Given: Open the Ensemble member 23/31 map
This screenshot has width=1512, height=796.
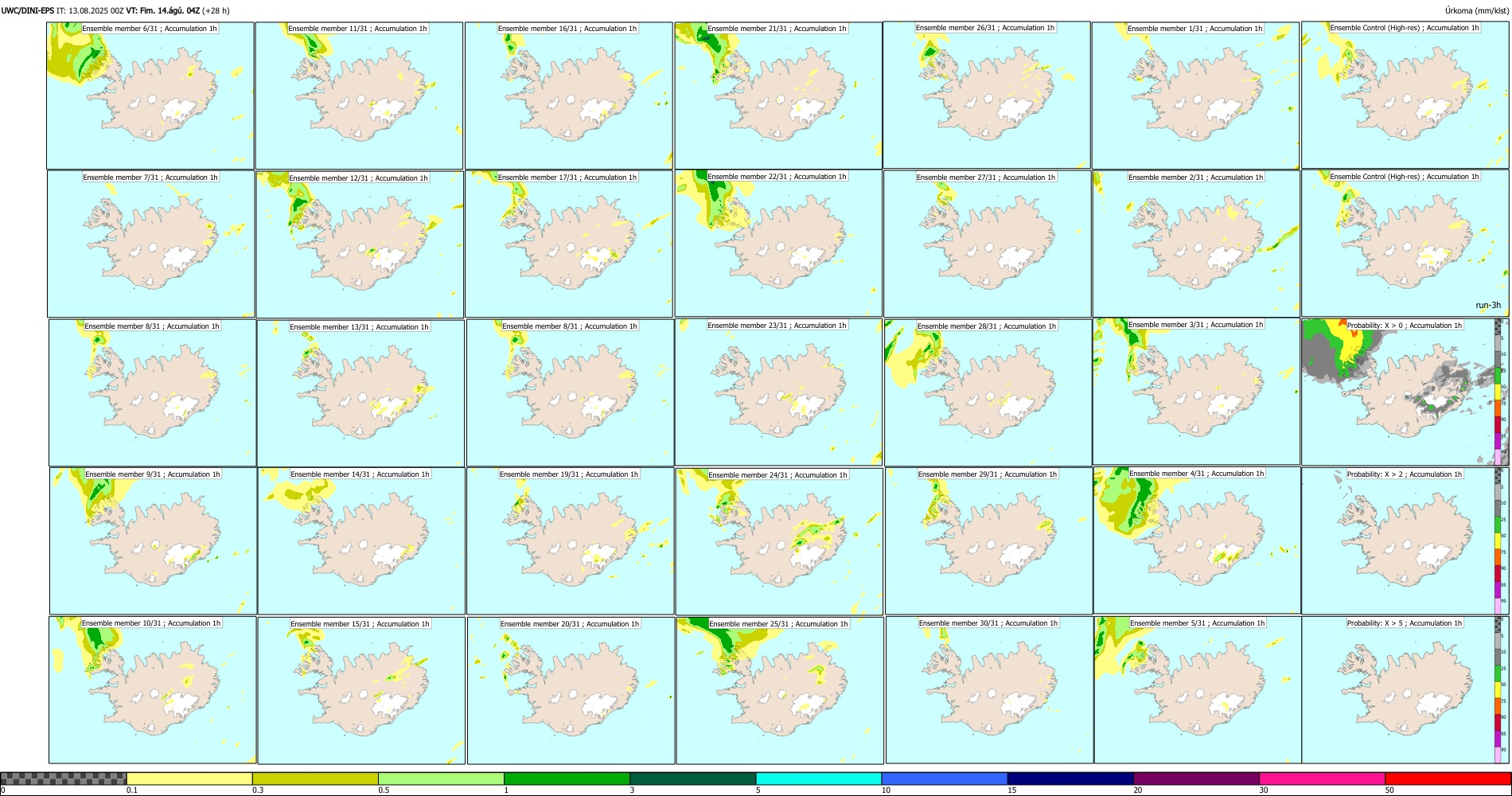Looking at the screenshot, I should [x=779, y=392].
